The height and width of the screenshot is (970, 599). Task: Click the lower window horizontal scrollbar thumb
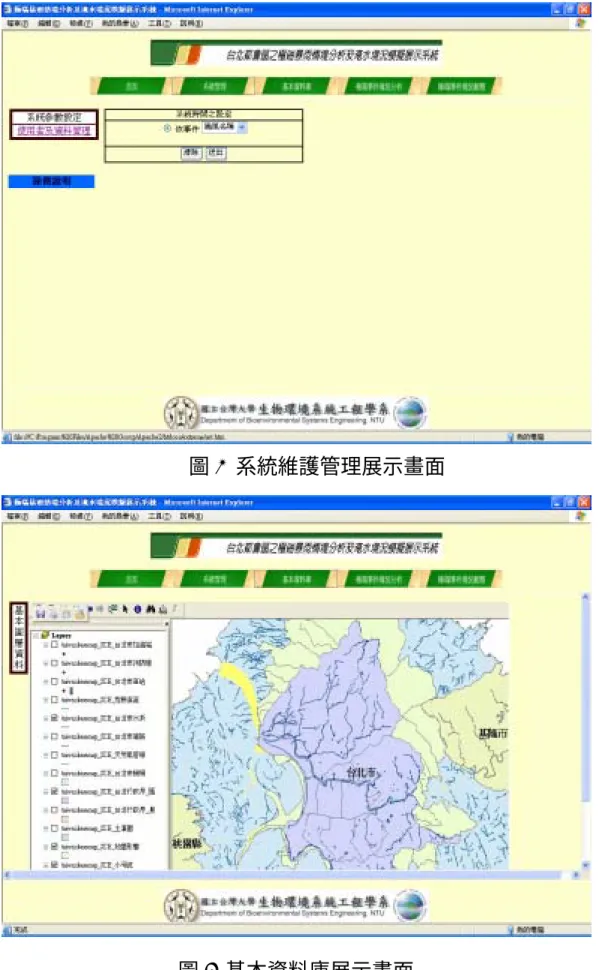click(x=285, y=875)
